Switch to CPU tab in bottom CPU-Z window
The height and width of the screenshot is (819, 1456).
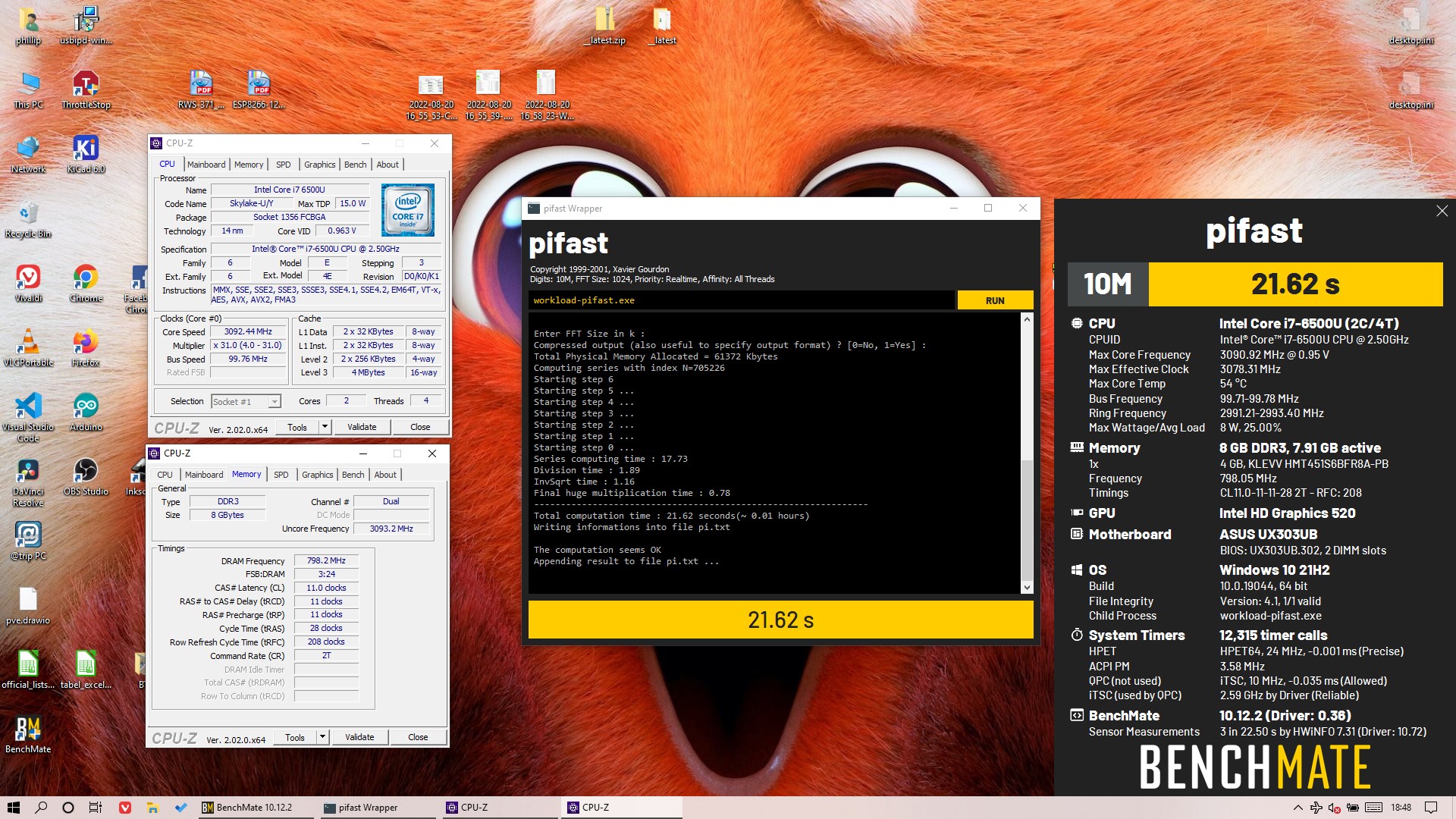click(x=165, y=475)
